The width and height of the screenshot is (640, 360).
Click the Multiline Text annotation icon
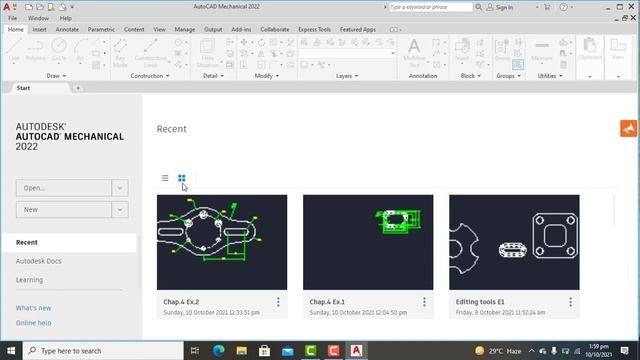(x=414, y=53)
